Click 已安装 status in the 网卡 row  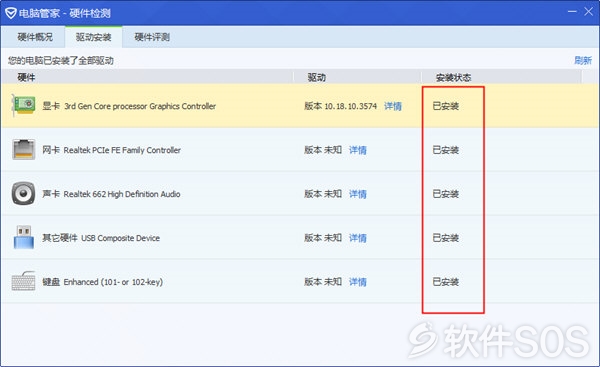446,150
